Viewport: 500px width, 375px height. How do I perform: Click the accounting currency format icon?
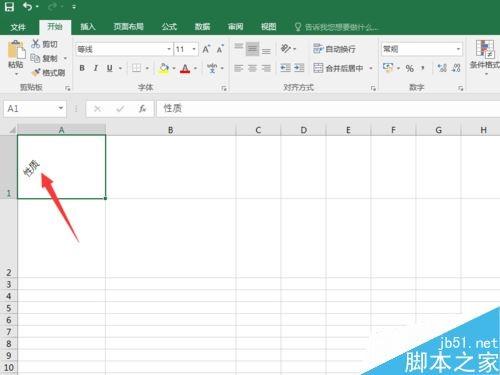pyautogui.click(x=388, y=68)
